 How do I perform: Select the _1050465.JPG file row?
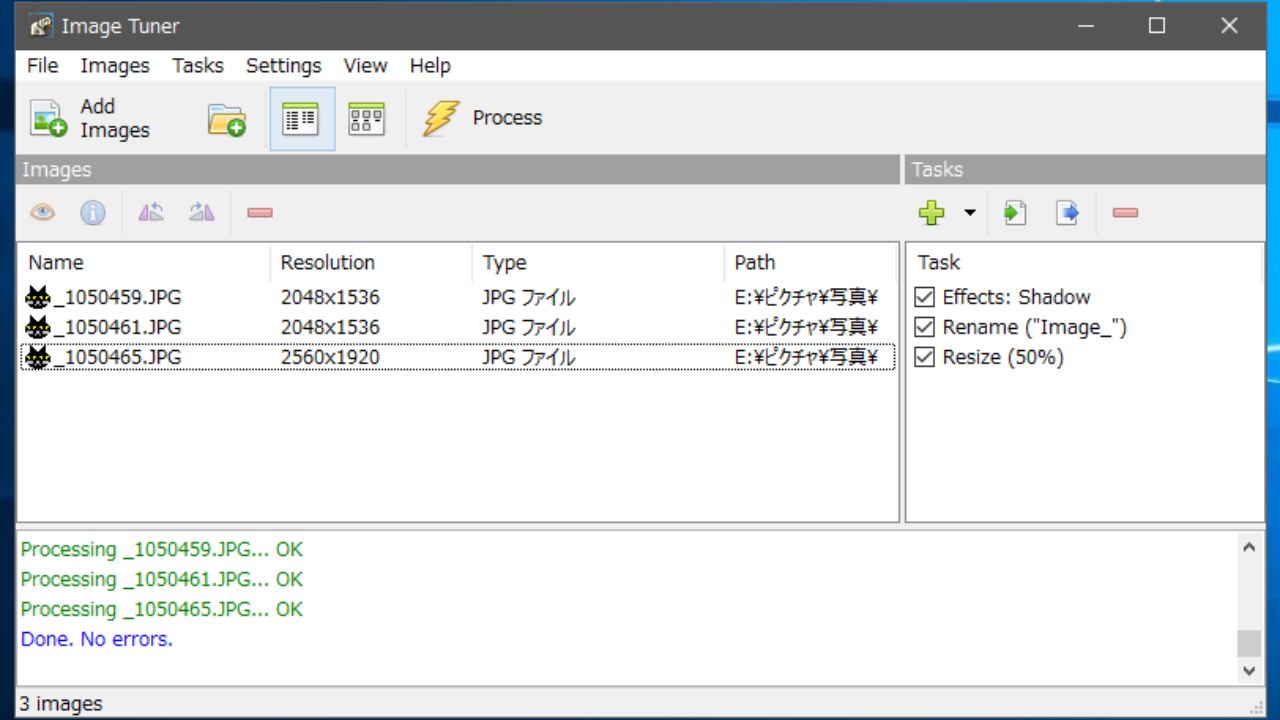457,357
